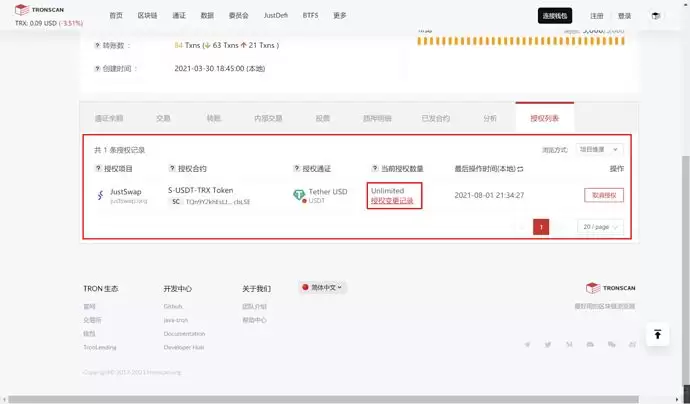Open the network switch cube icon
This screenshot has height=404, width=690.
656,16
